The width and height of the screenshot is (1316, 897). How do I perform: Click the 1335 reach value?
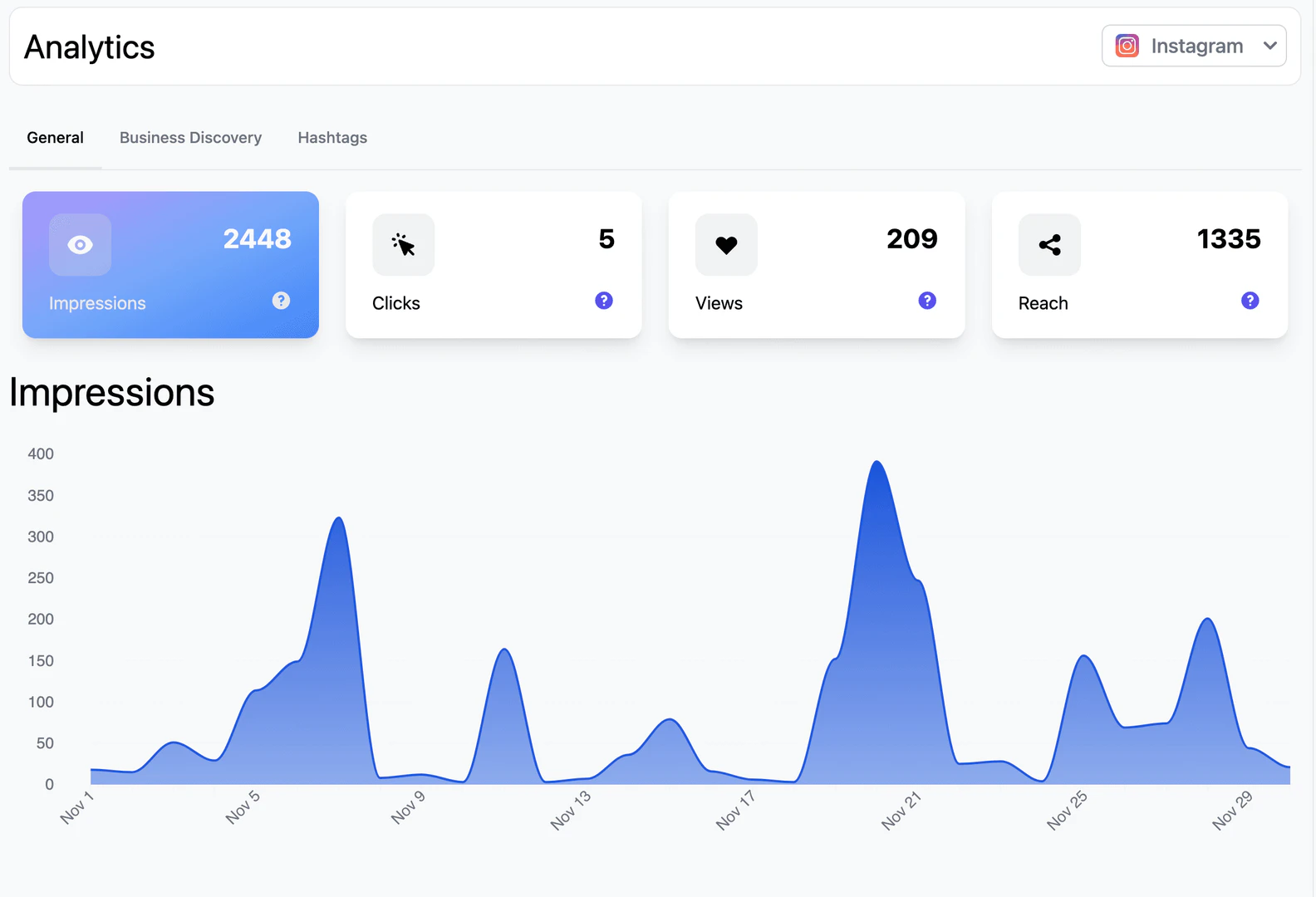click(1229, 239)
